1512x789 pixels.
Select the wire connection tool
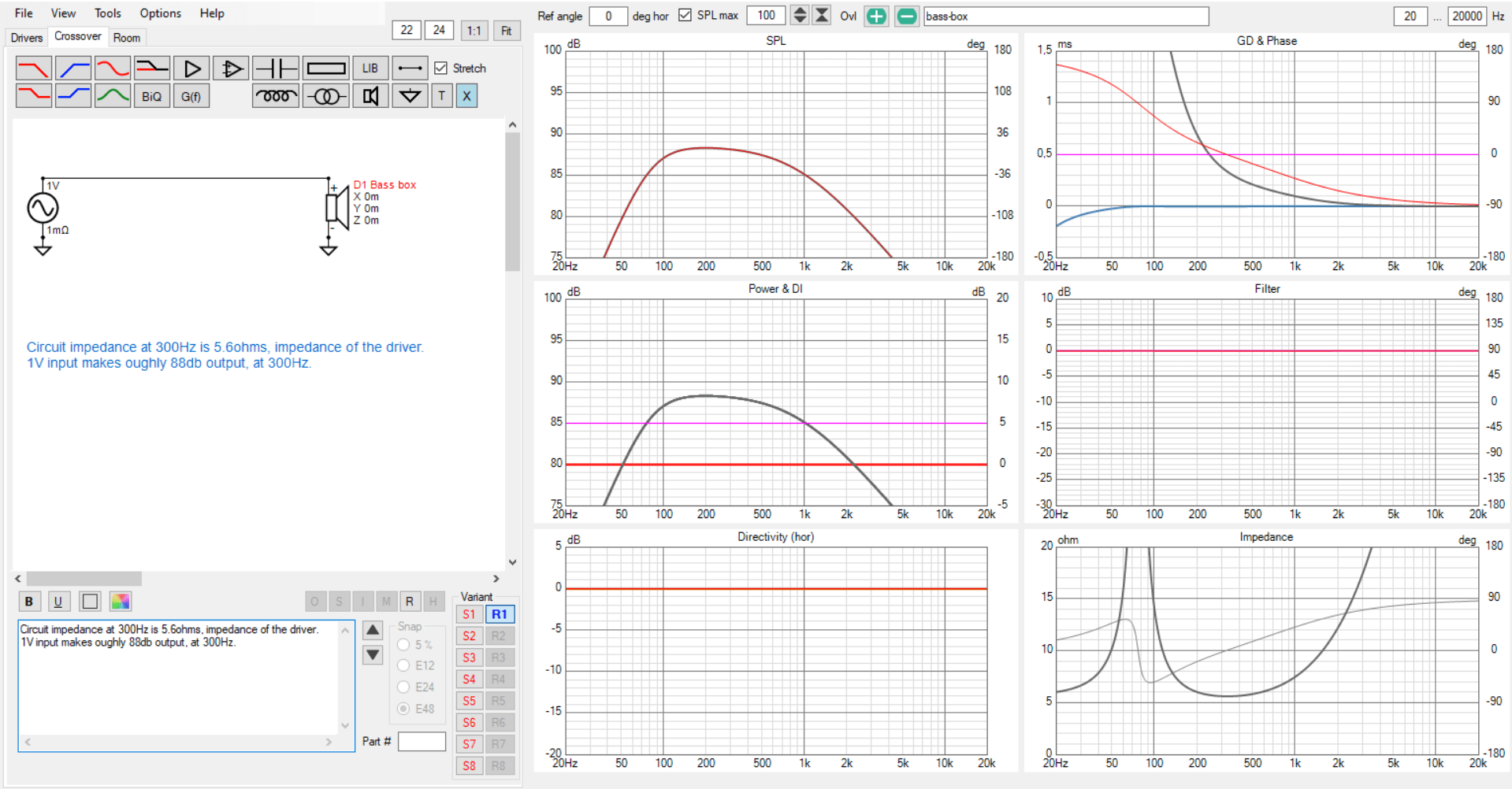point(410,69)
